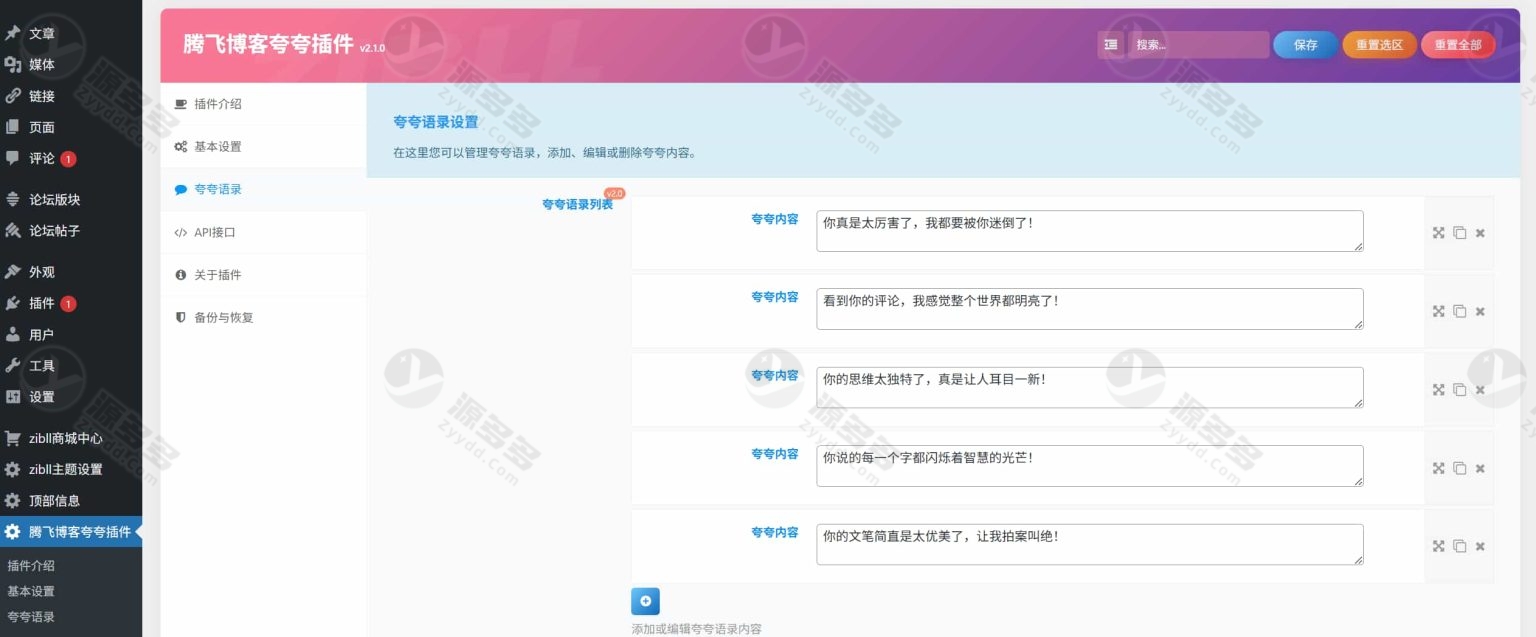1536x637 pixels.
Task: Click the expand-all icon beside search box
Action: (x=1110, y=45)
